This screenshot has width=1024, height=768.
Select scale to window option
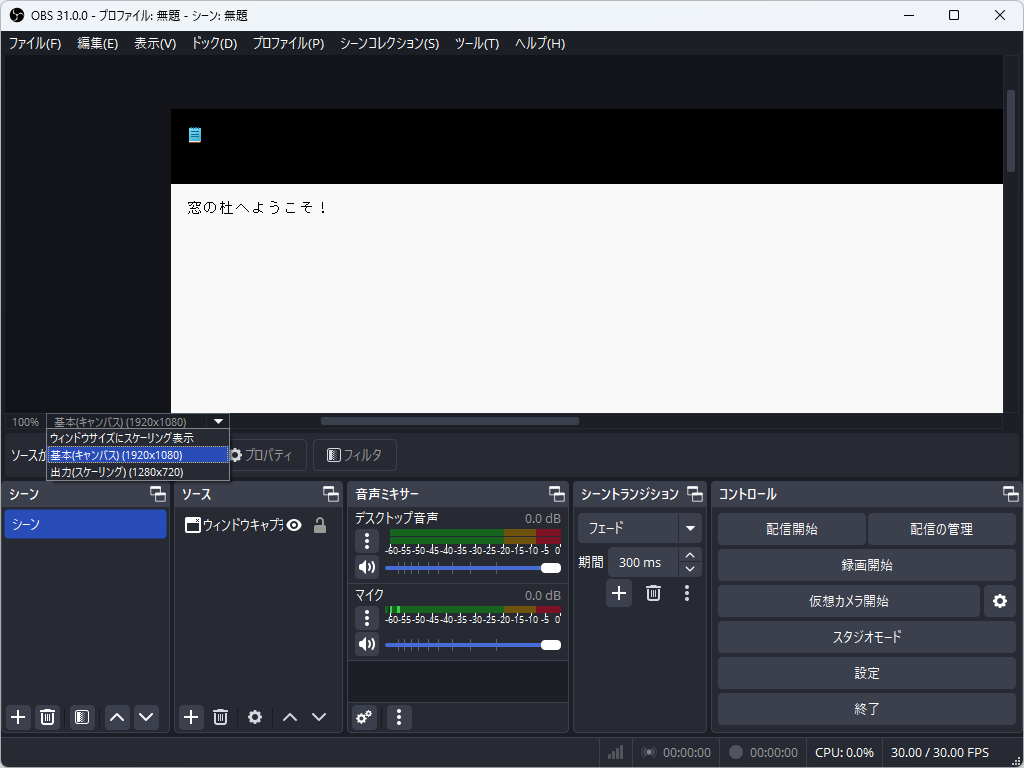tap(138, 438)
